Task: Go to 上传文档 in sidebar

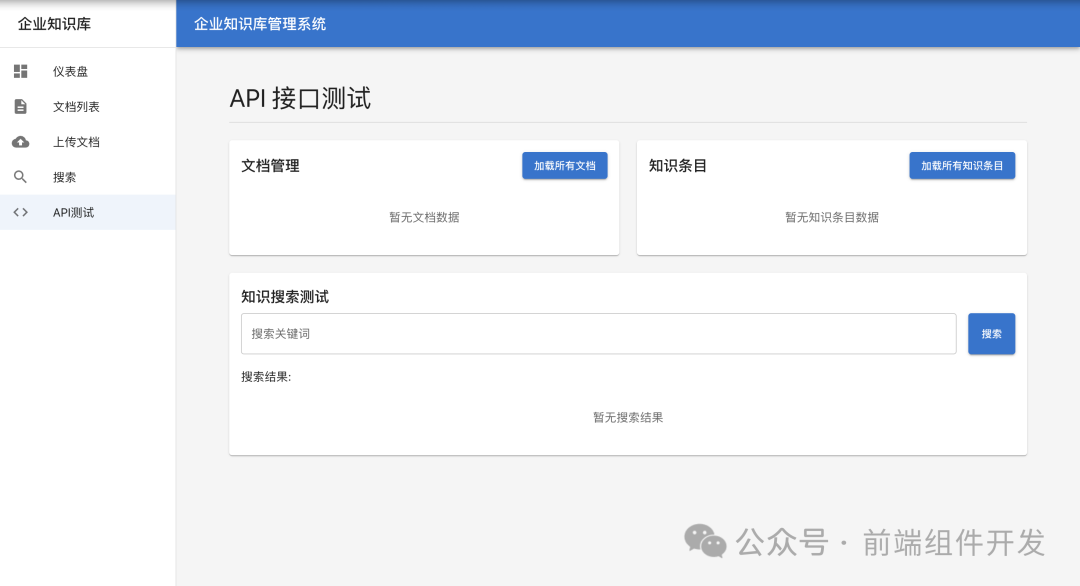Action: 87,142
